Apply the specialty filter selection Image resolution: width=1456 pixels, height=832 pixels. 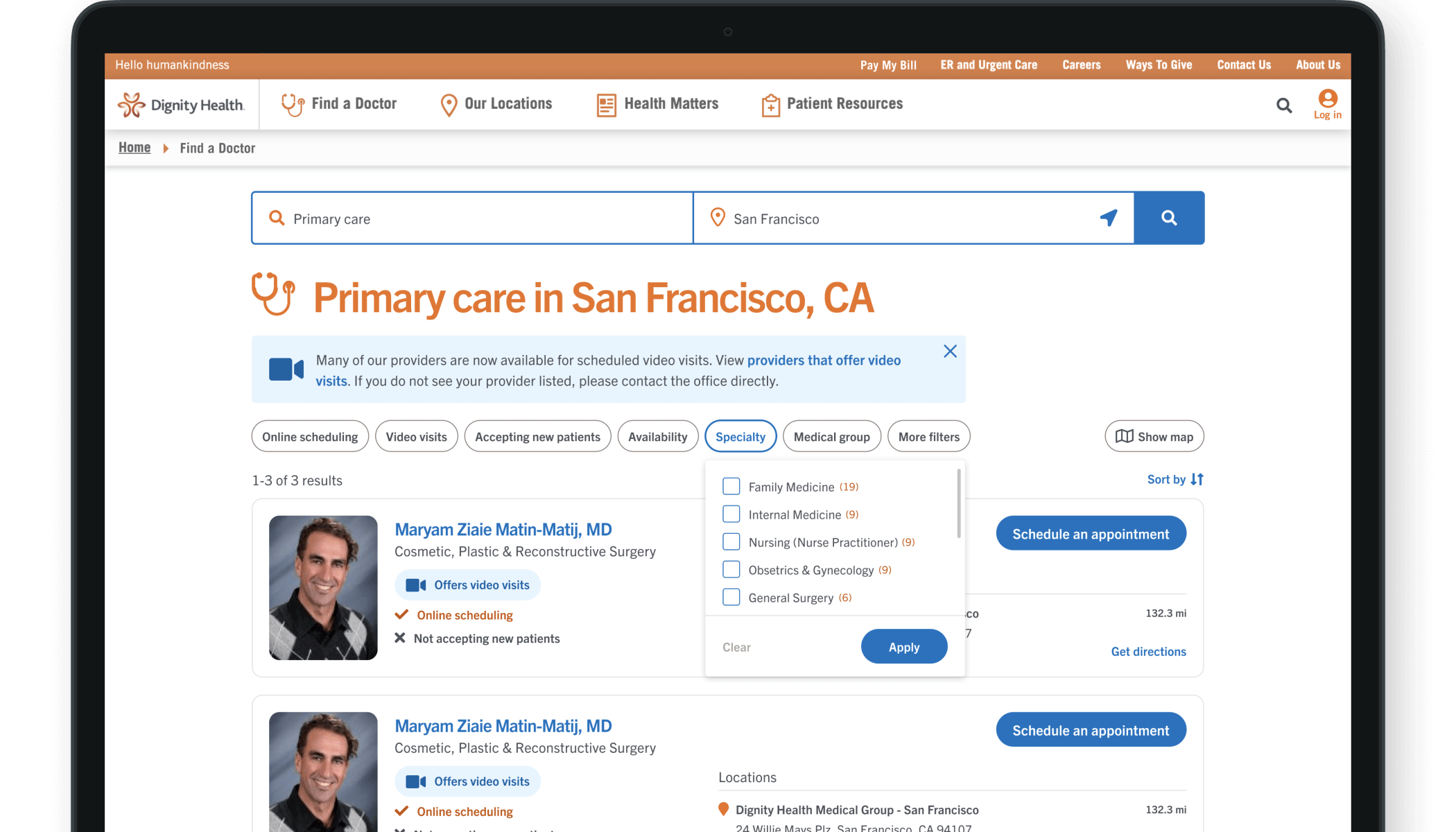click(904, 646)
